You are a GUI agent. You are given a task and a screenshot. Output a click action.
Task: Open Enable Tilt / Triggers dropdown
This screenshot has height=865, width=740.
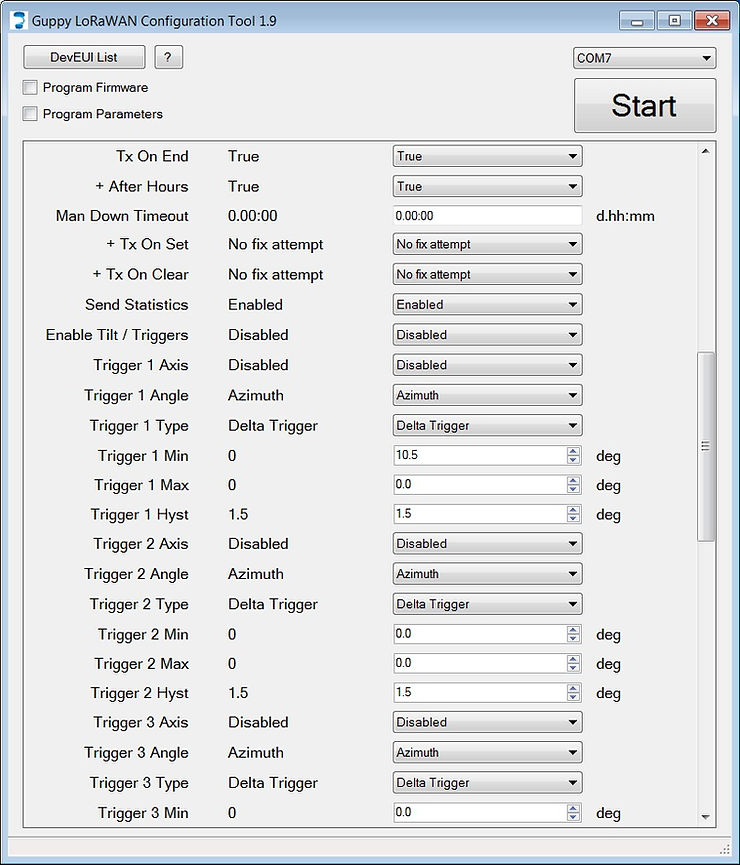[x=487, y=335]
